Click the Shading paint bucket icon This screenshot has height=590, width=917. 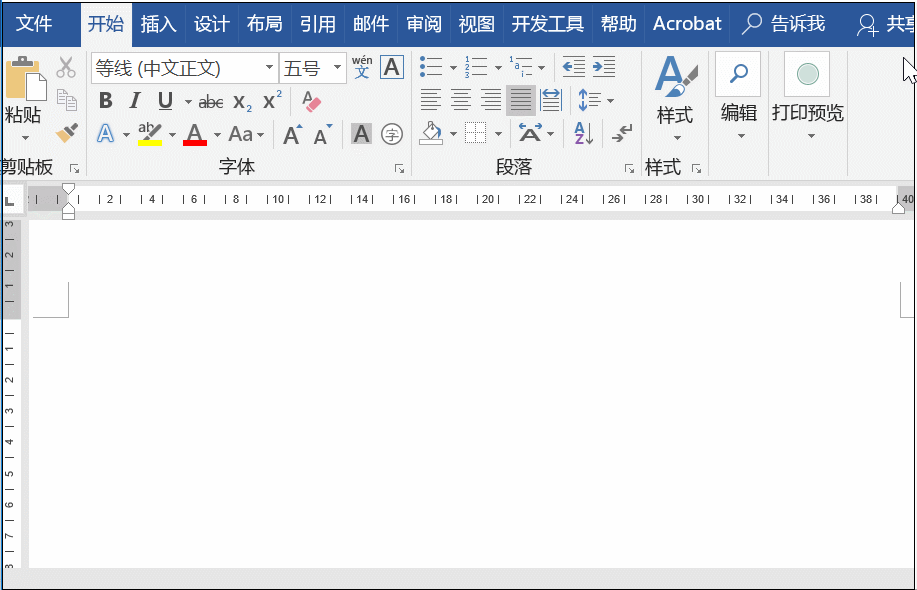tap(431, 134)
